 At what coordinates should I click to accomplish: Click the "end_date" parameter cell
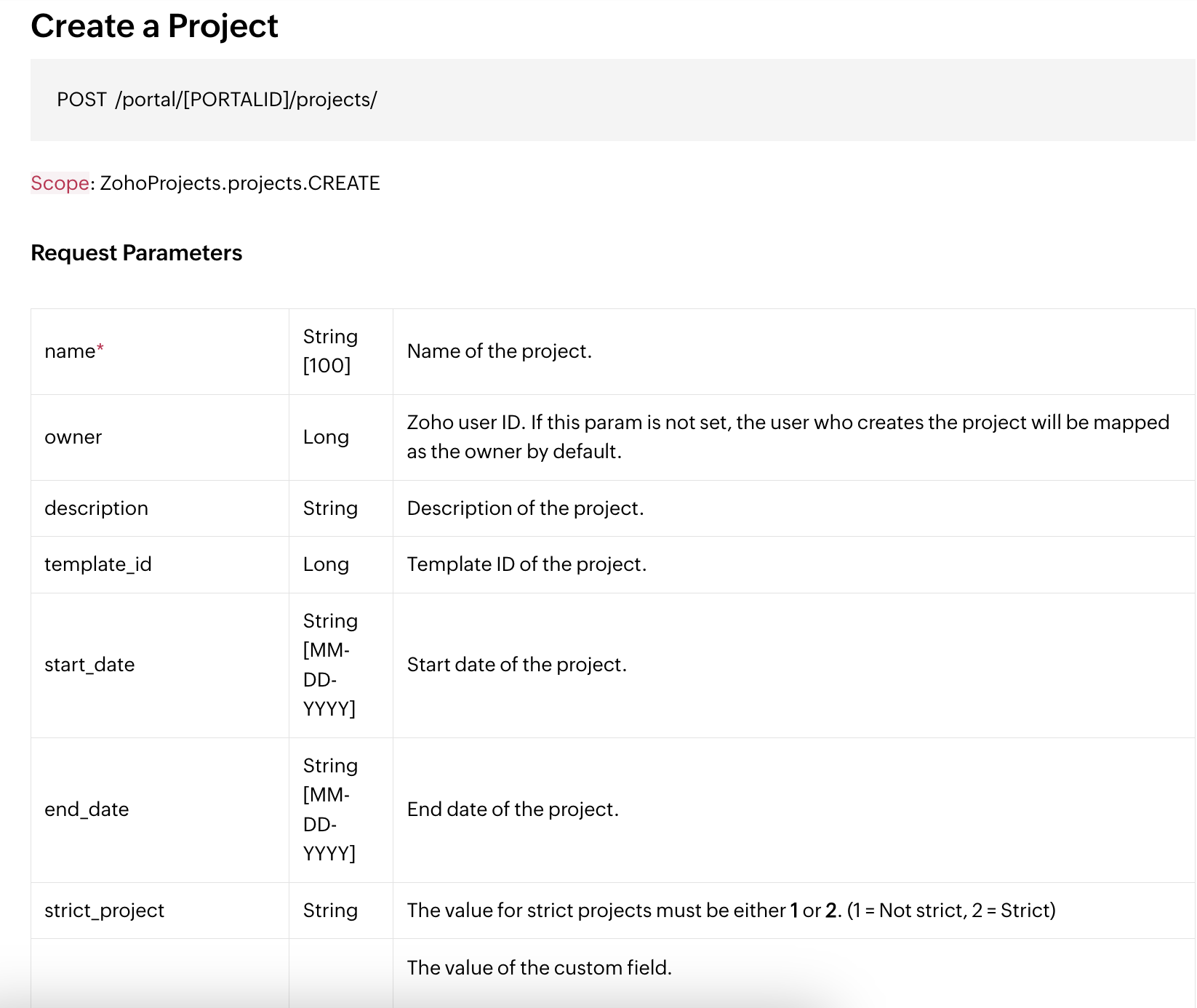pyautogui.click(x=160, y=809)
